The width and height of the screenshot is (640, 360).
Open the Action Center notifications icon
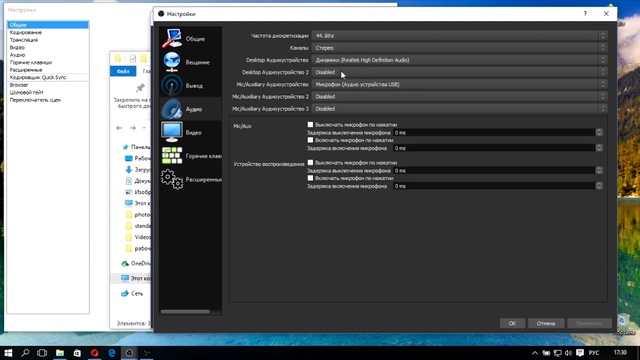click(x=580, y=353)
